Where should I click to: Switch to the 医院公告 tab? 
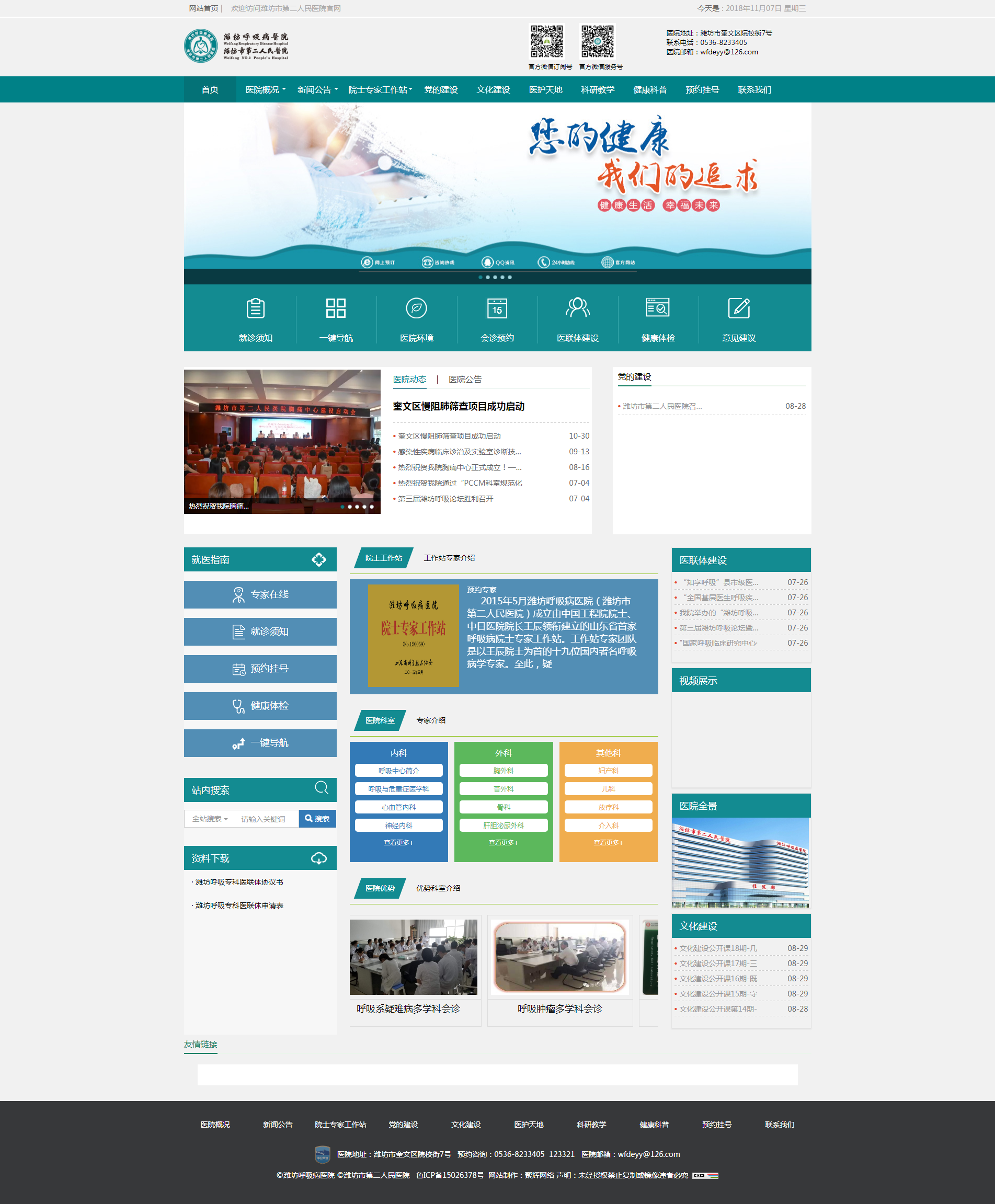click(465, 380)
